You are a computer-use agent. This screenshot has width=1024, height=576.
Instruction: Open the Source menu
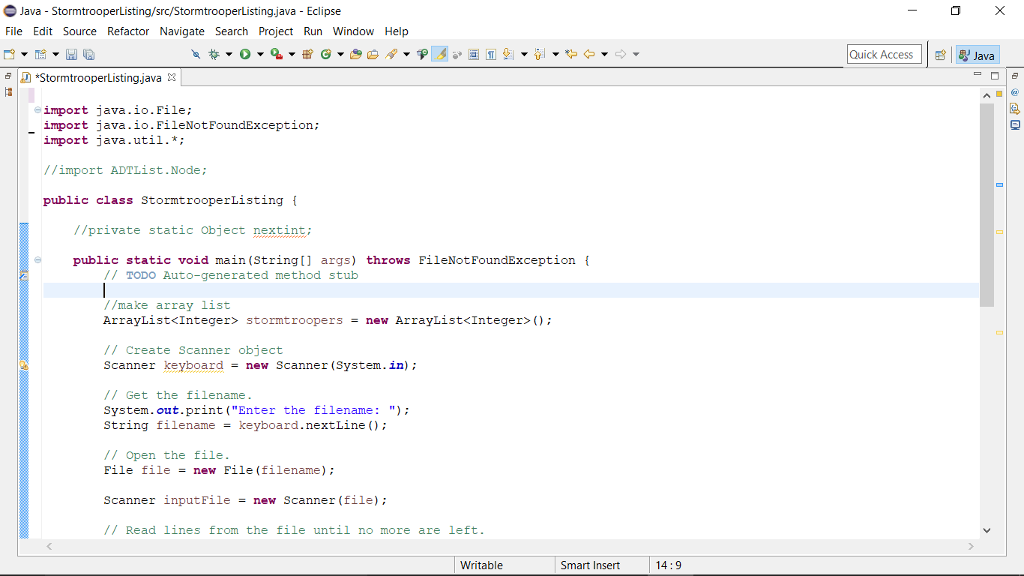click(x=79, y=31)
